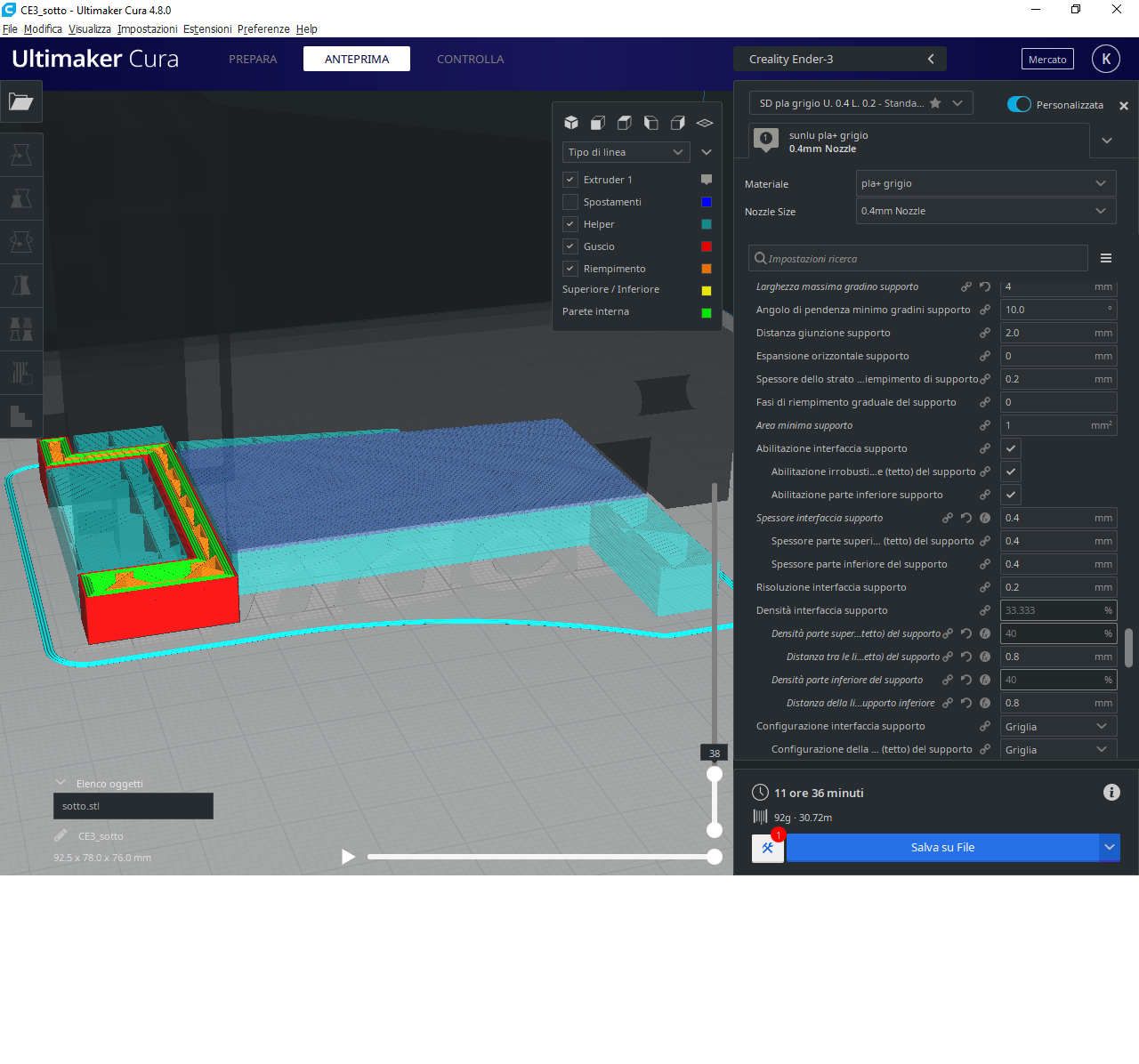
Task: Open the Impostazioni menu
Action: coord(147,29)
